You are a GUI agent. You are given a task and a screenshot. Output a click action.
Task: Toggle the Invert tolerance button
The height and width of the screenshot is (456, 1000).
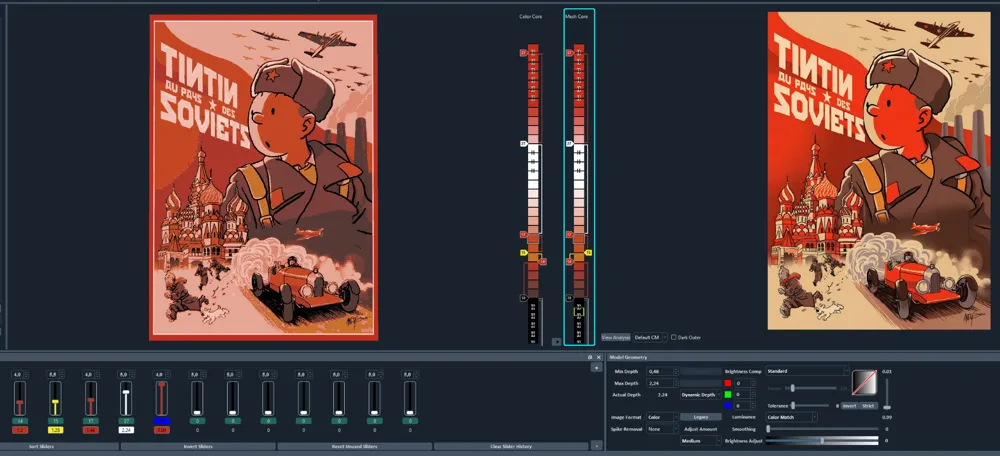tap(849, 406)
